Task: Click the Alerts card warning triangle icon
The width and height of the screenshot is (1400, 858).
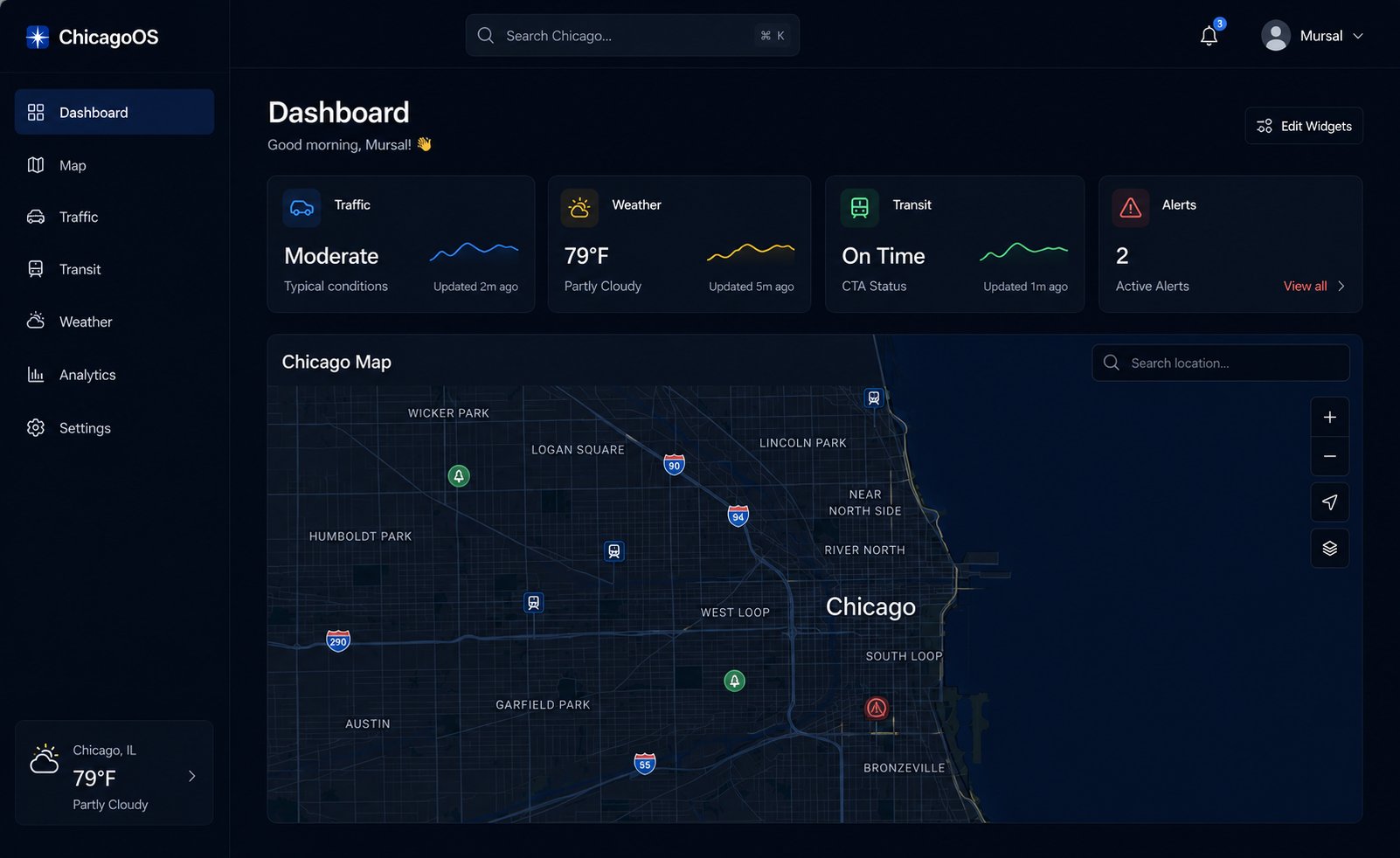Action: (x=1131, y=208)
